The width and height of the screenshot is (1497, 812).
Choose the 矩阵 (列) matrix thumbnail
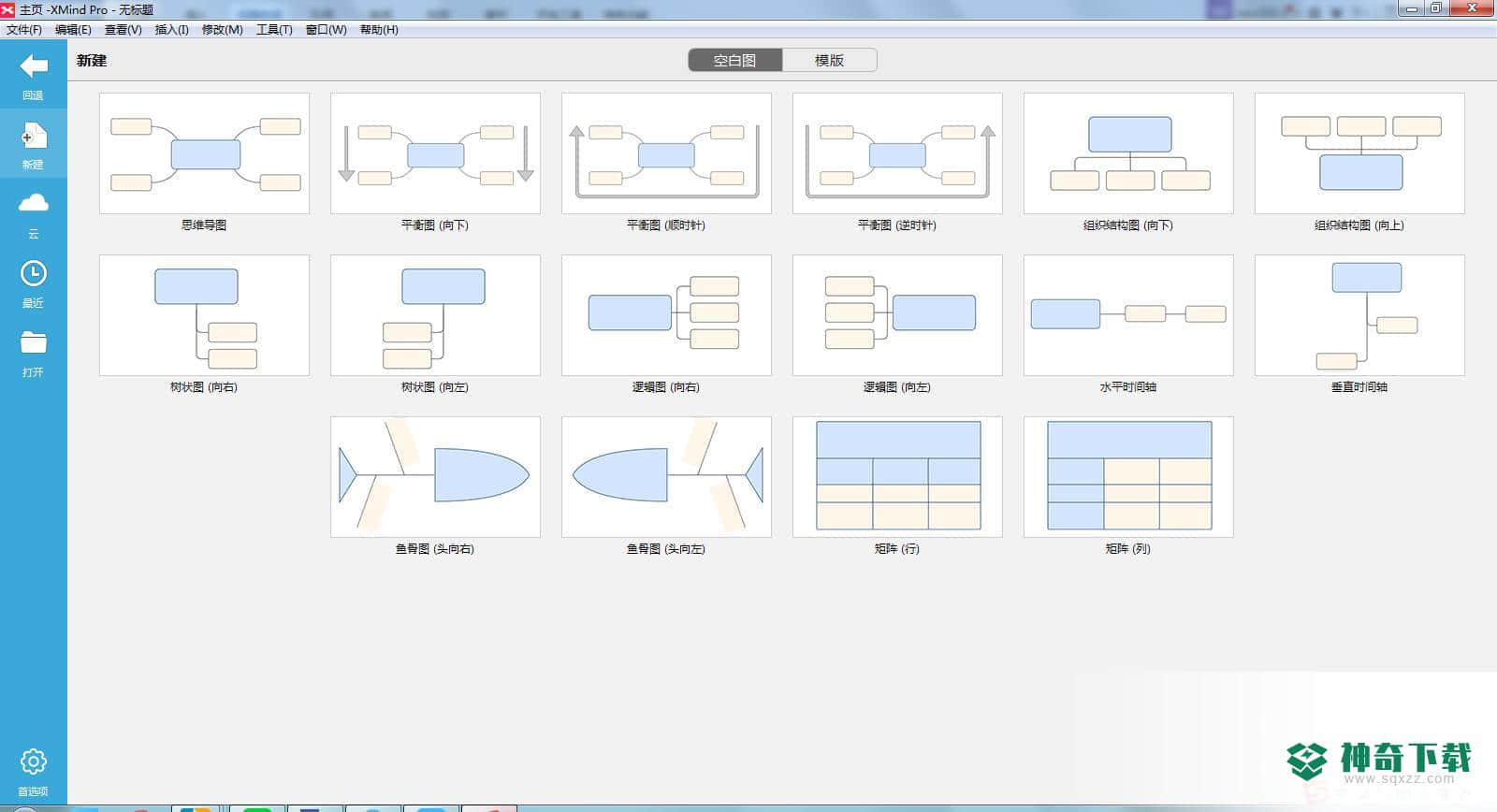point(1128,477)
